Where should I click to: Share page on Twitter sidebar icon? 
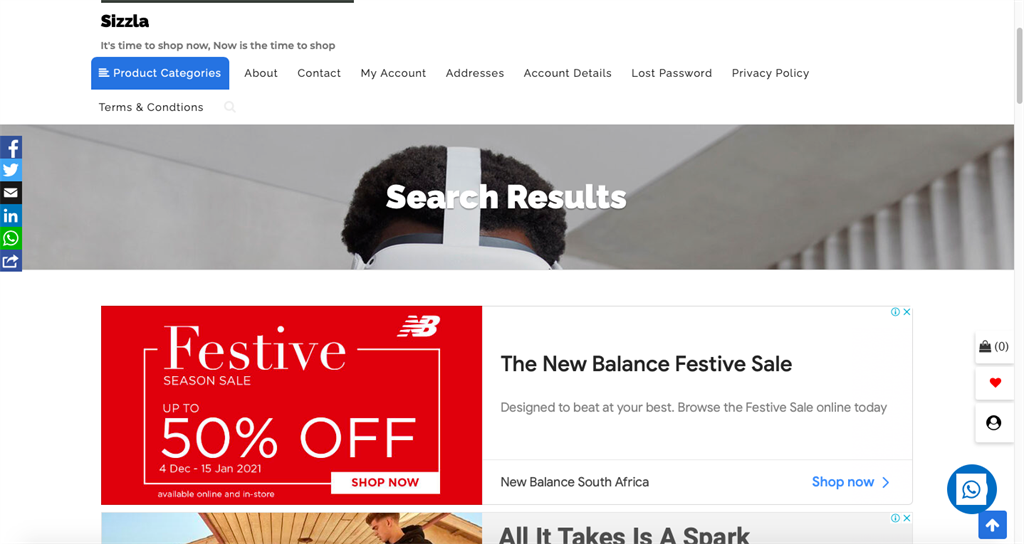[10, 170]
